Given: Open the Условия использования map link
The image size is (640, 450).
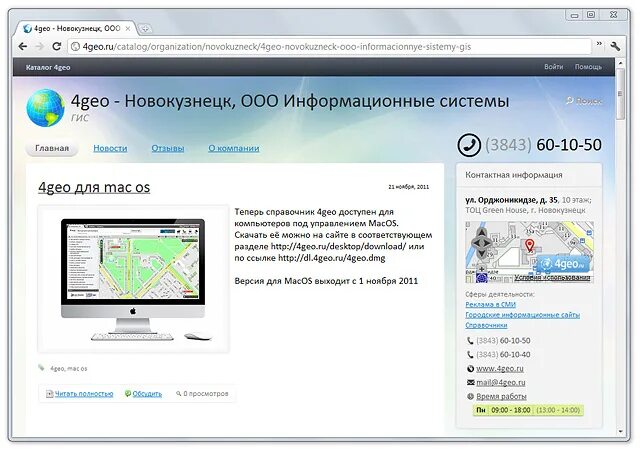Looking at the screenshot, I should point(552,278).
